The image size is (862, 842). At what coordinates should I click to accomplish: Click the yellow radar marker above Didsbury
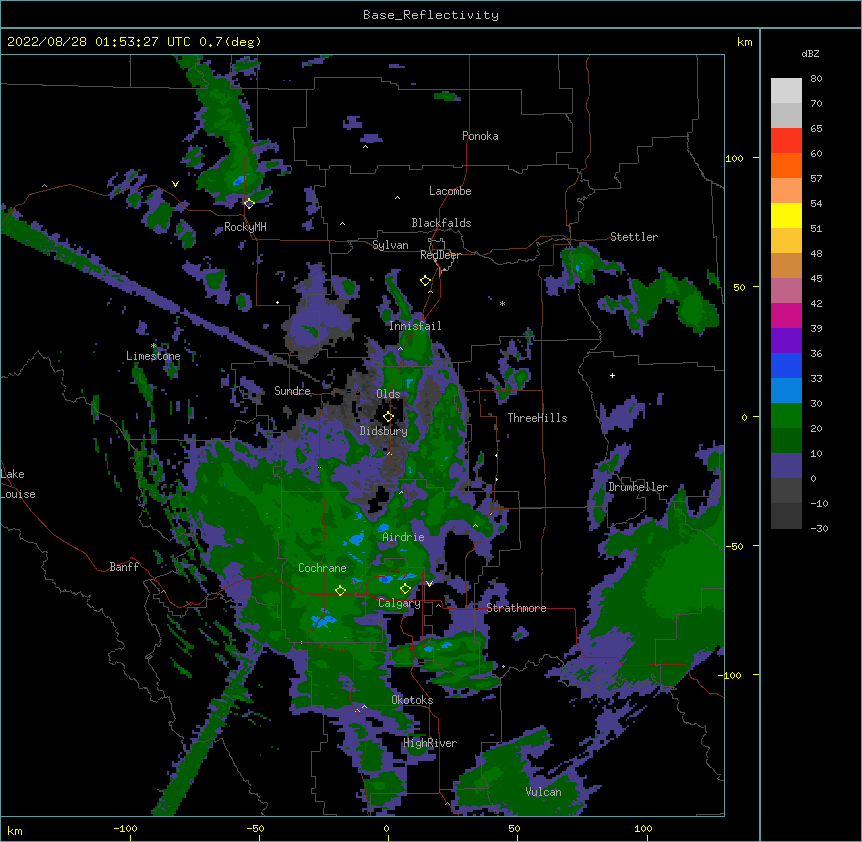coord(388,416)
